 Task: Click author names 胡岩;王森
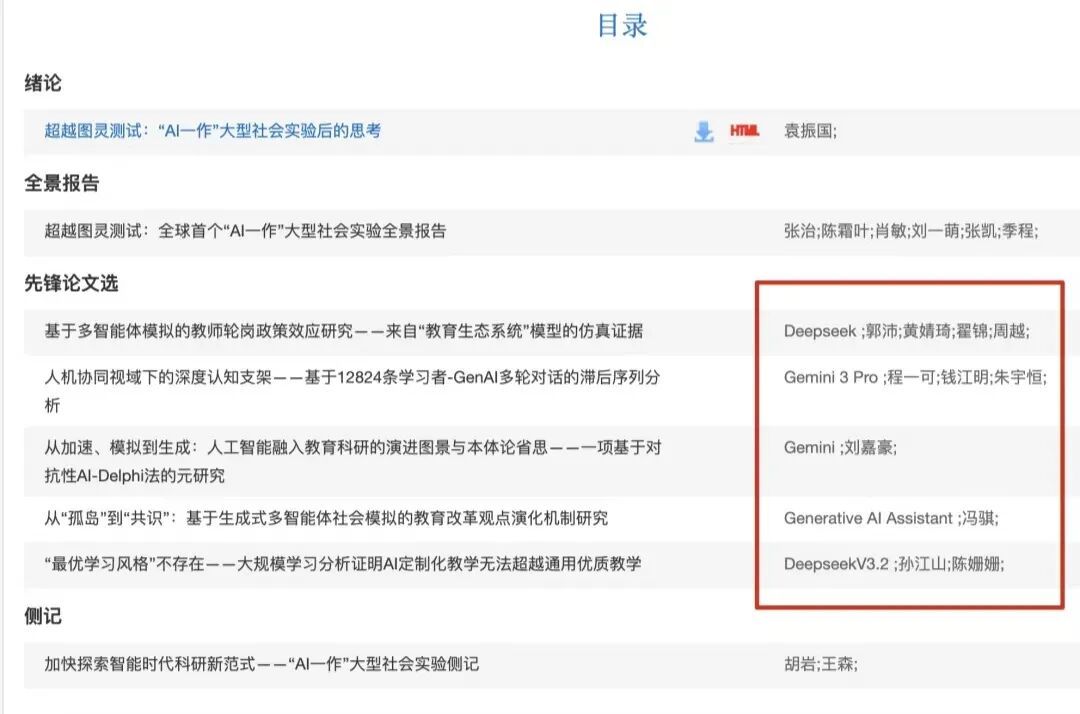[820, 664]
